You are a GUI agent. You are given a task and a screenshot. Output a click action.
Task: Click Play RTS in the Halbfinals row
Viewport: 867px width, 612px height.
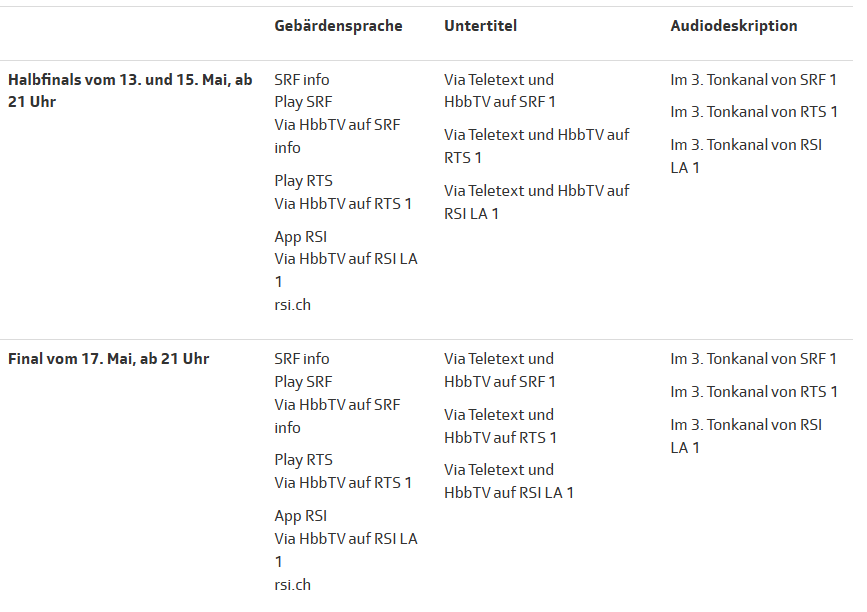coord(303,181)
